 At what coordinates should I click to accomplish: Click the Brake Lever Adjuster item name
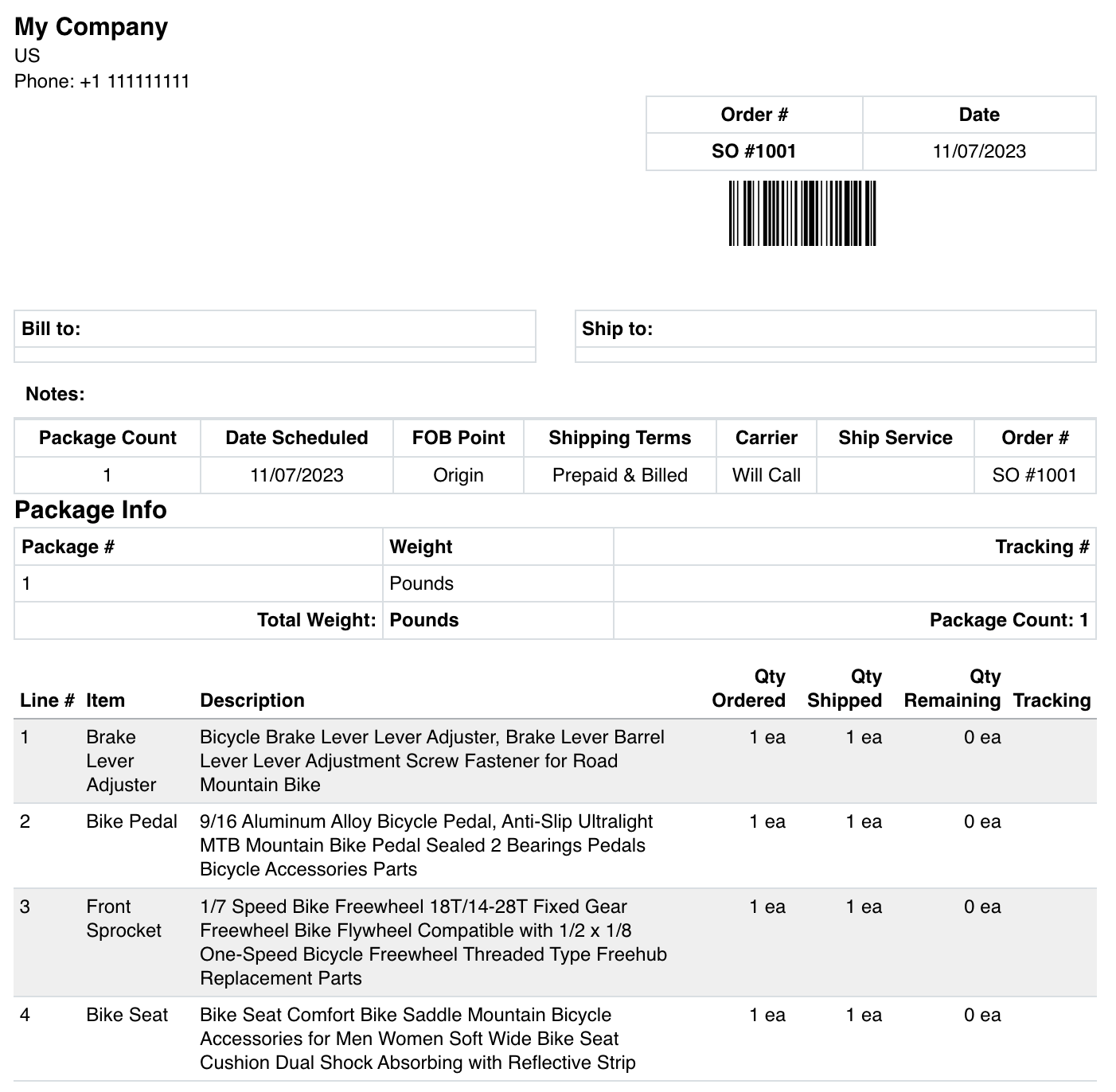click(x=122, y=761)
